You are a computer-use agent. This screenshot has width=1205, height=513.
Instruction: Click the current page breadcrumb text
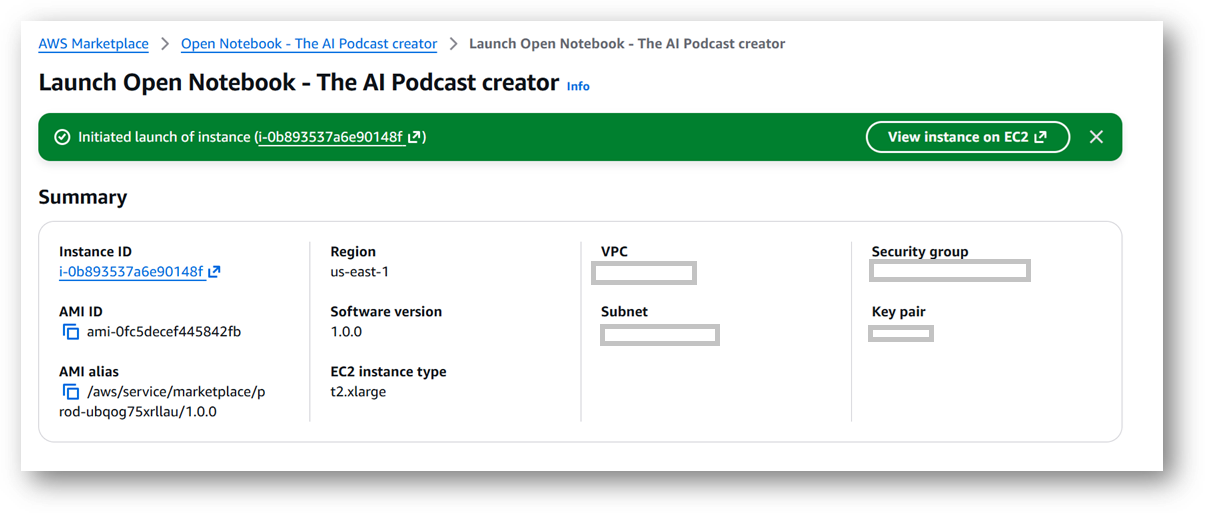[x=627, y=44]
